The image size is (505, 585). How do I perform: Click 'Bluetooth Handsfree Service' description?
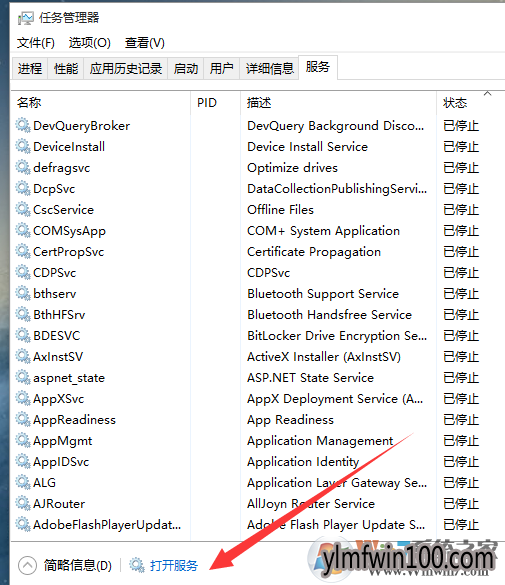click(x=329, y=315)
